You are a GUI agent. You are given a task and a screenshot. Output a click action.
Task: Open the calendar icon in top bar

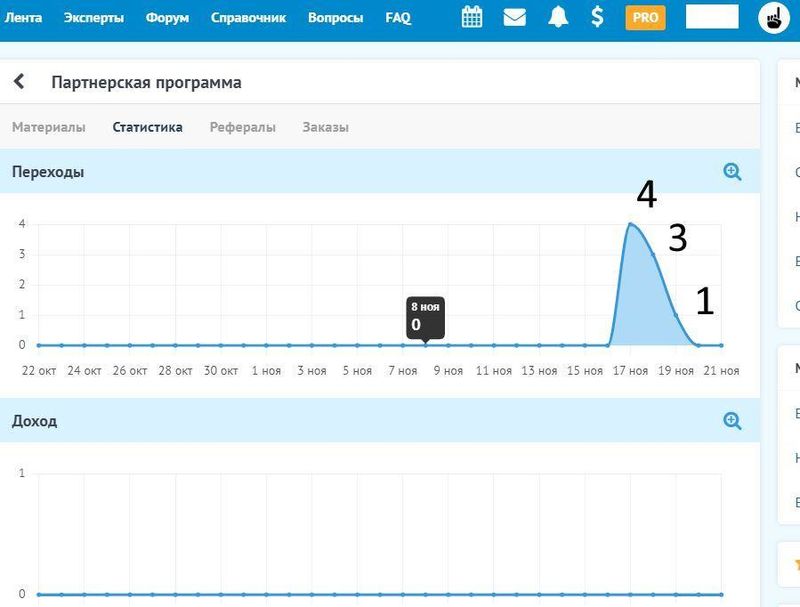click(x=472, y=17)
